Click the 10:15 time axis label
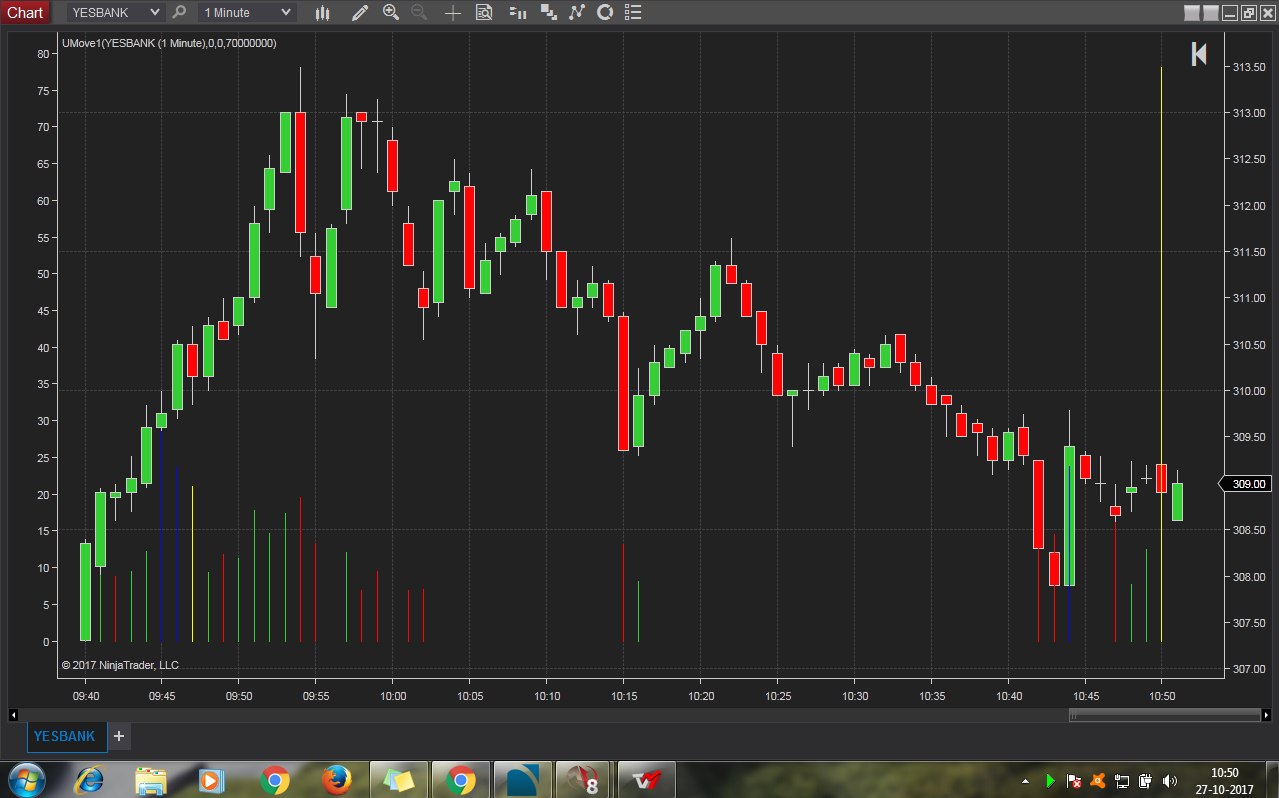This screenshot has width=1279, height=798. tap(624, 696)
